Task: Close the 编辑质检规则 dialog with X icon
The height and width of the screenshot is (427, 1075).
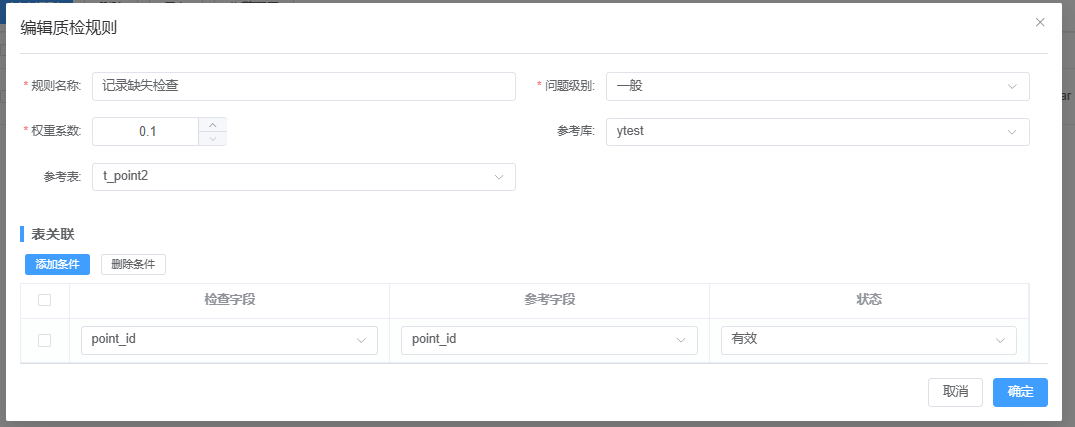Action: [1040, 22]
